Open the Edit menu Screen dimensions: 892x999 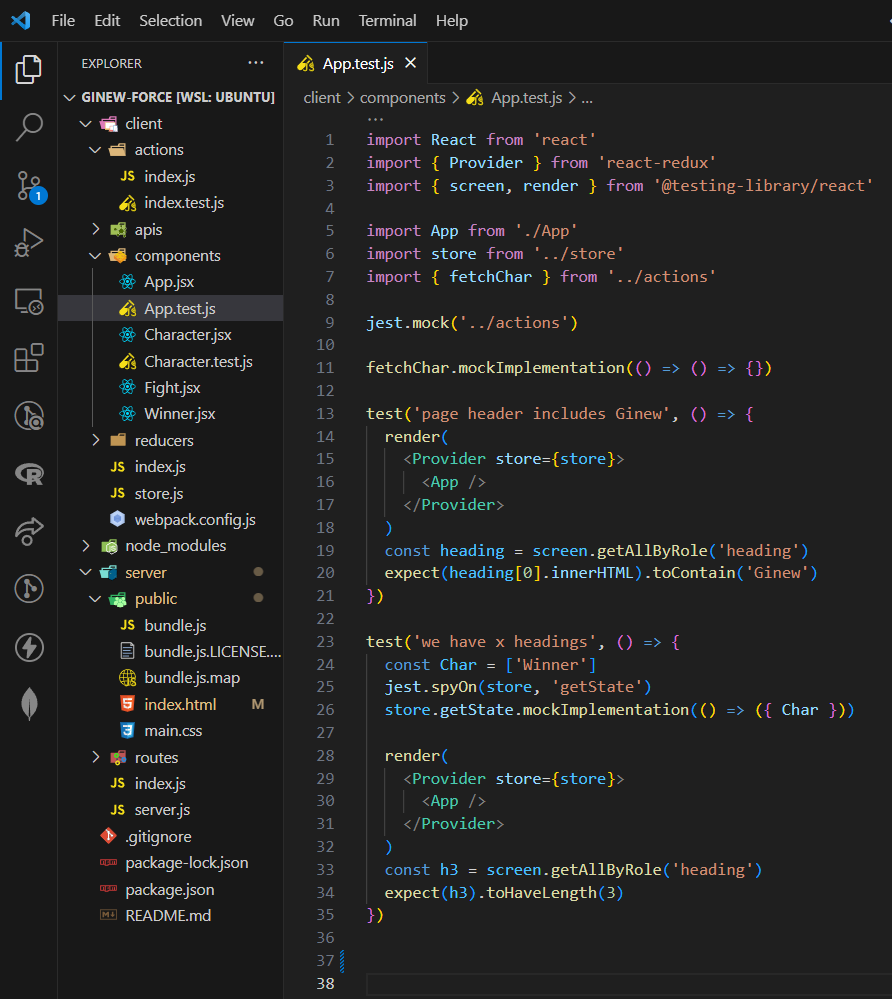click(x=107, y=20)
